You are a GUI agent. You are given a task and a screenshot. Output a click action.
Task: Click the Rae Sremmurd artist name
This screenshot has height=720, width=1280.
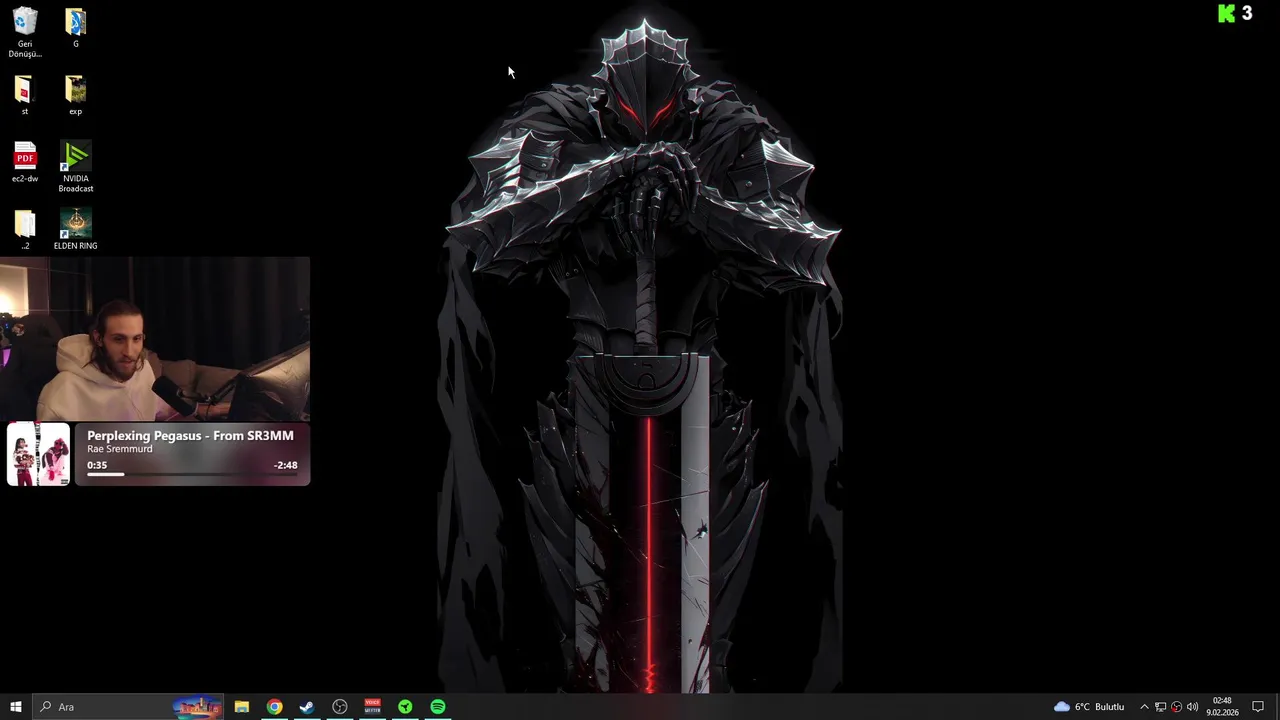pos(120,449)
